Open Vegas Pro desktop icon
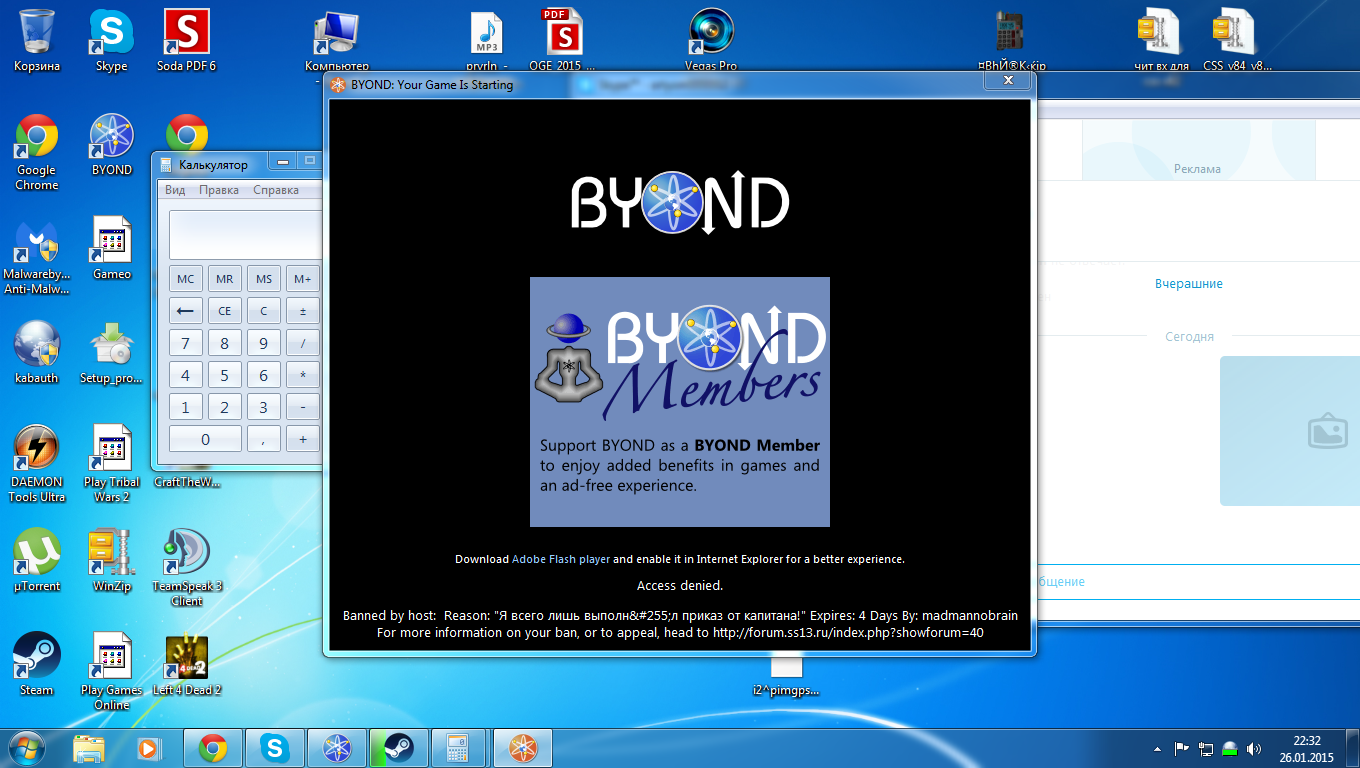Viewport: 1360px width, 768px height. tap(711, 40)
